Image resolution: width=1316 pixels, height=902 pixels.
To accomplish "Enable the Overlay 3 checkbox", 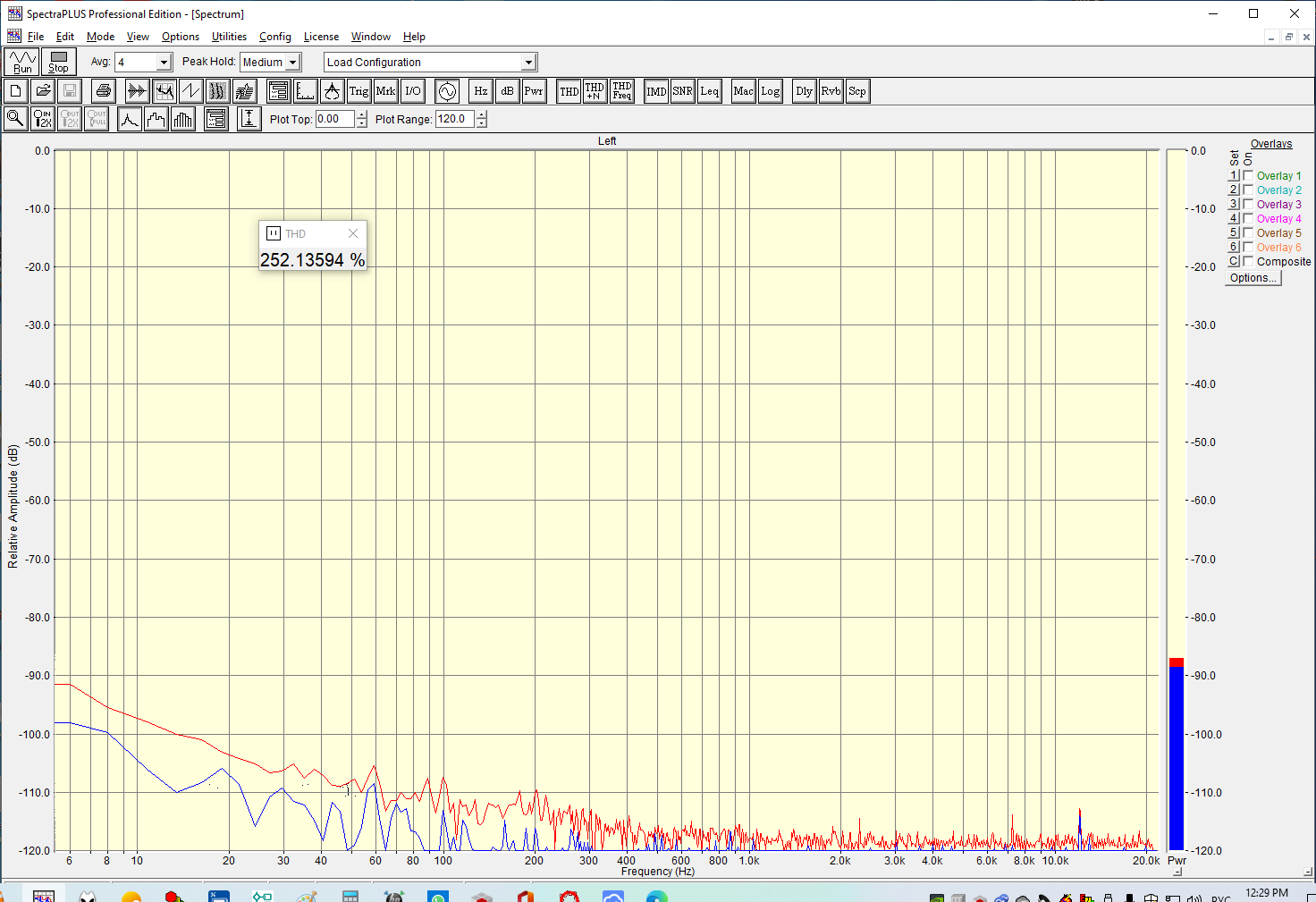I will point(1249,205).
